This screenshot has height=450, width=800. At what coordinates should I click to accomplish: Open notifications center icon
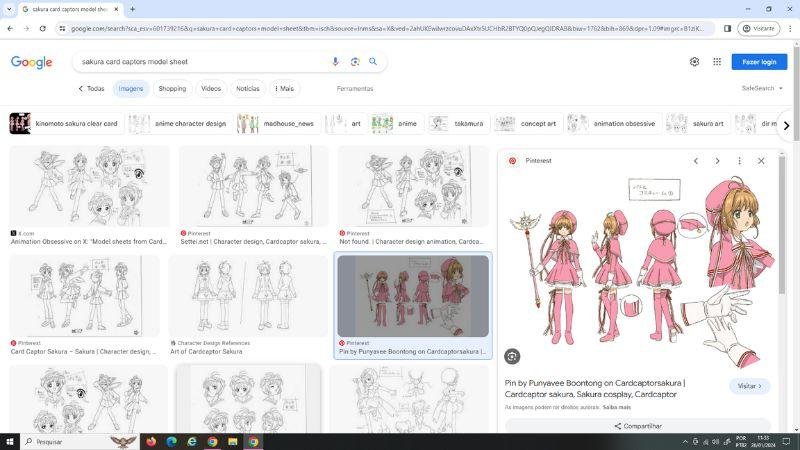pos(786,442)
